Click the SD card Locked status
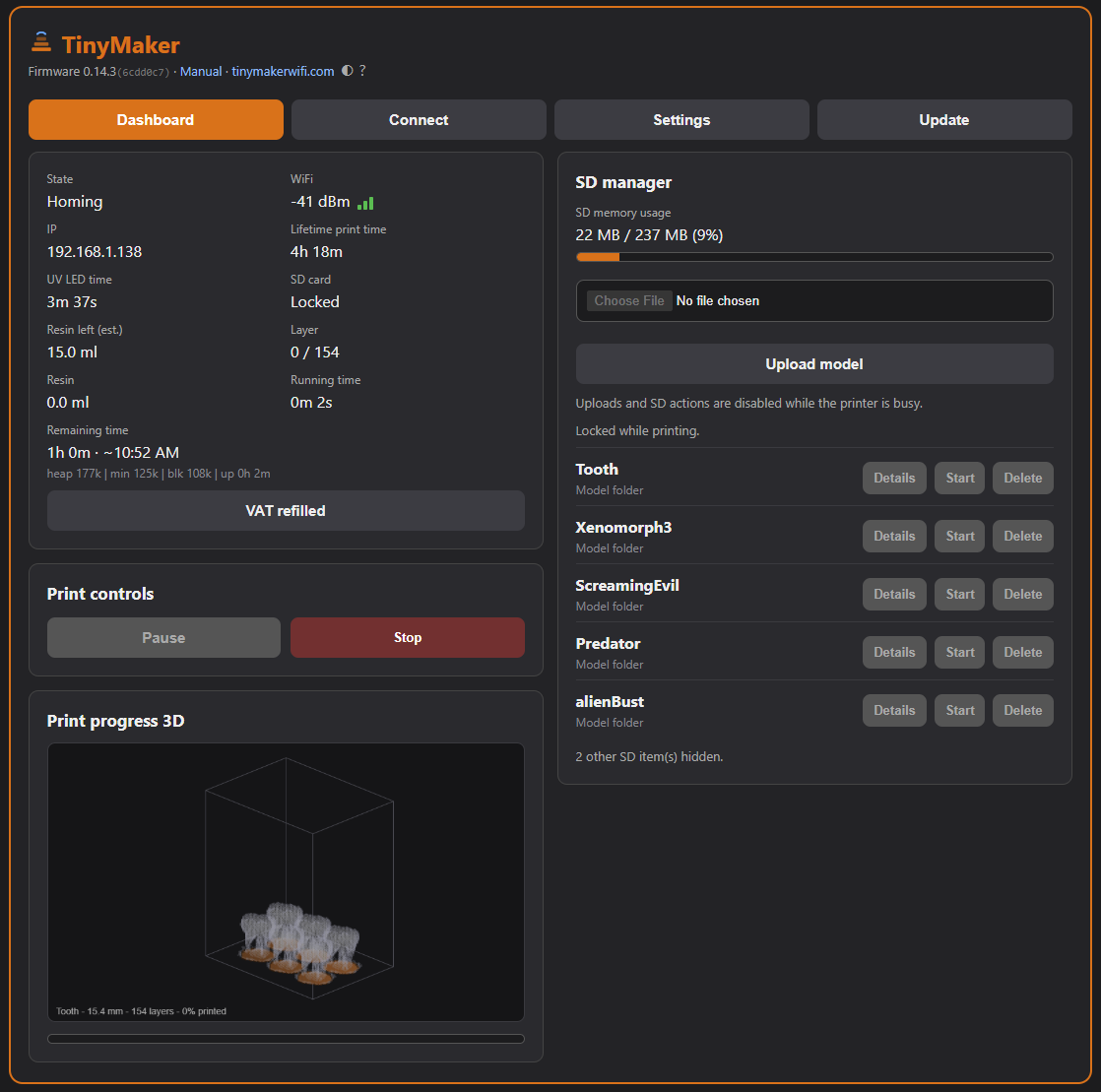 [314, 302]
